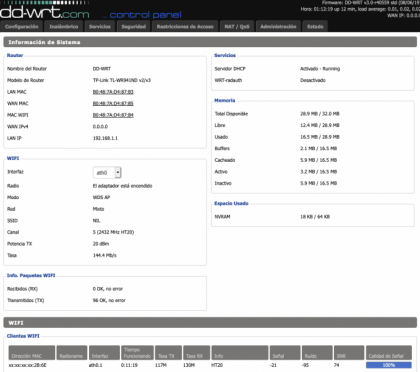
Task: Click the LAN MAC address link
Action: tap(113, 92)
